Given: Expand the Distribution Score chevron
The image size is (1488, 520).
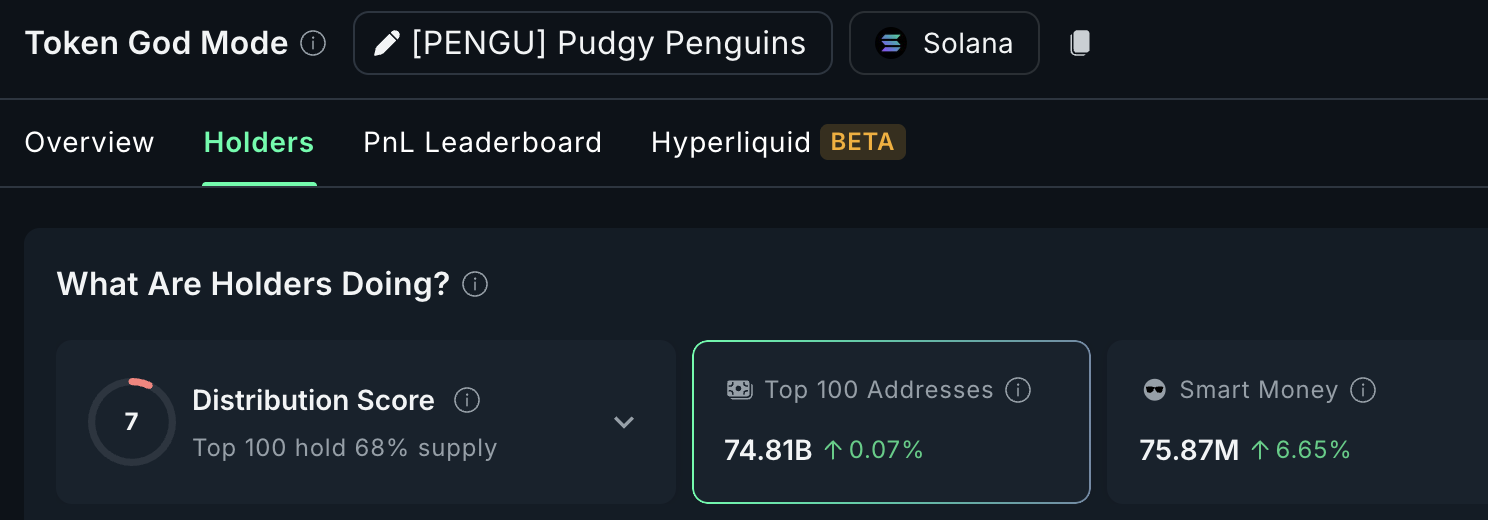Looking at the screenshot, I should [624, 422].
